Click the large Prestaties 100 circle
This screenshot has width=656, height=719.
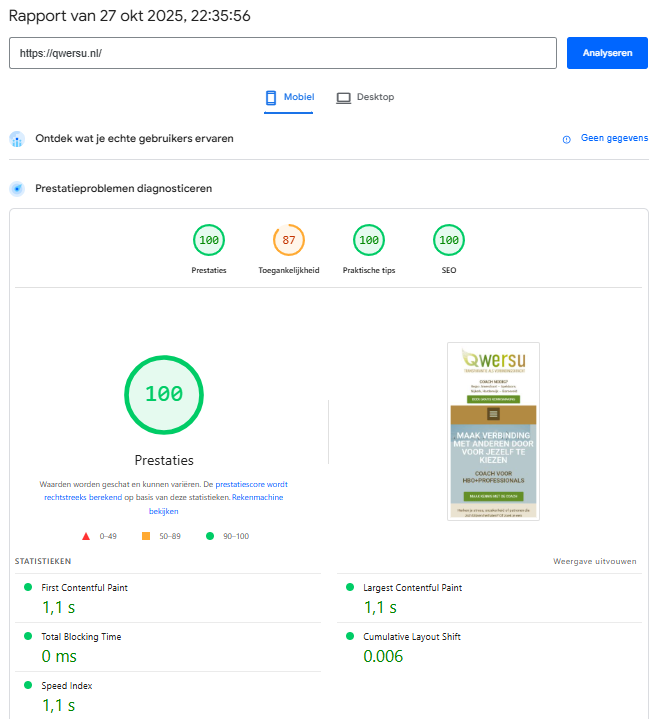coord(164,394)
